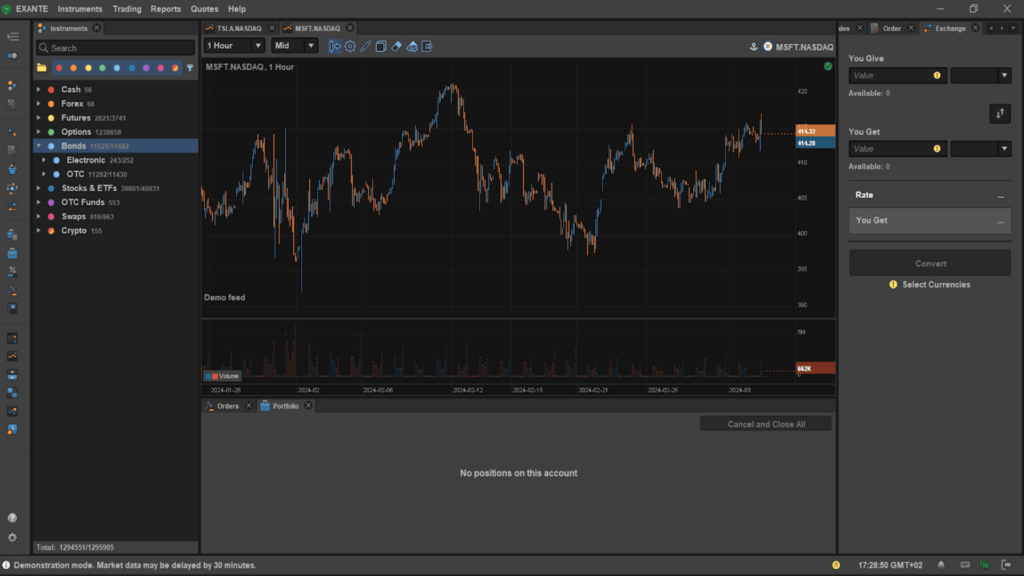Close the Portfolio tab
Image resolution: width=1024 pixels, height=576 pixels.
308,406
